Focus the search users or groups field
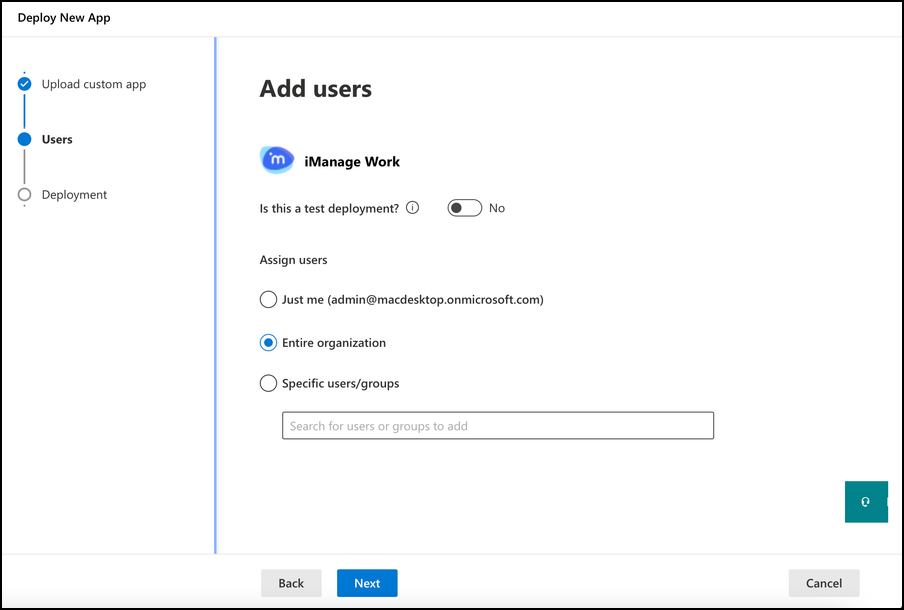Screen dimensions: 904x610 tap(497, 426)
